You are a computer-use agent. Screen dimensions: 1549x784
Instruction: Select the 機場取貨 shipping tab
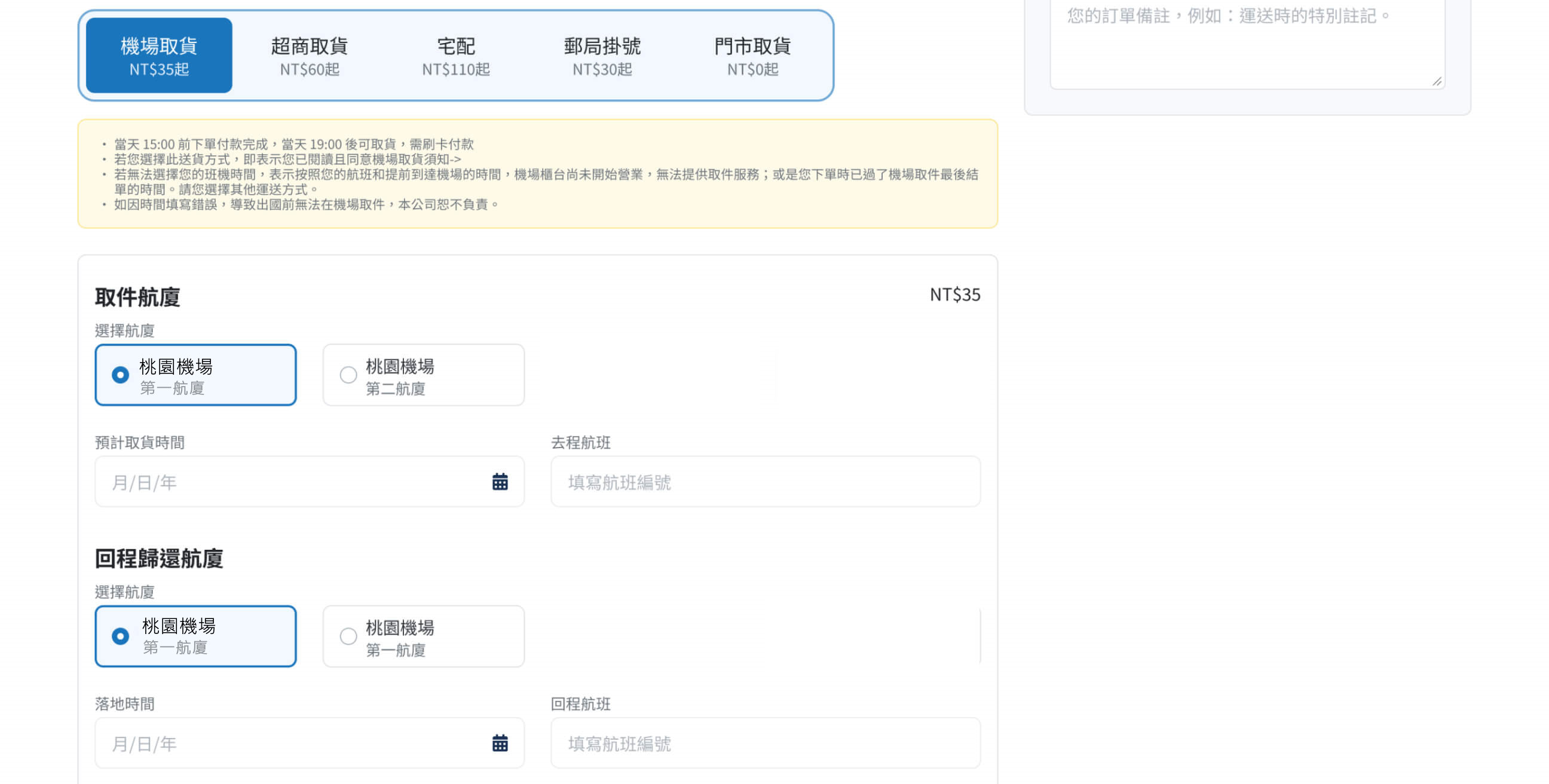(159, 56)
